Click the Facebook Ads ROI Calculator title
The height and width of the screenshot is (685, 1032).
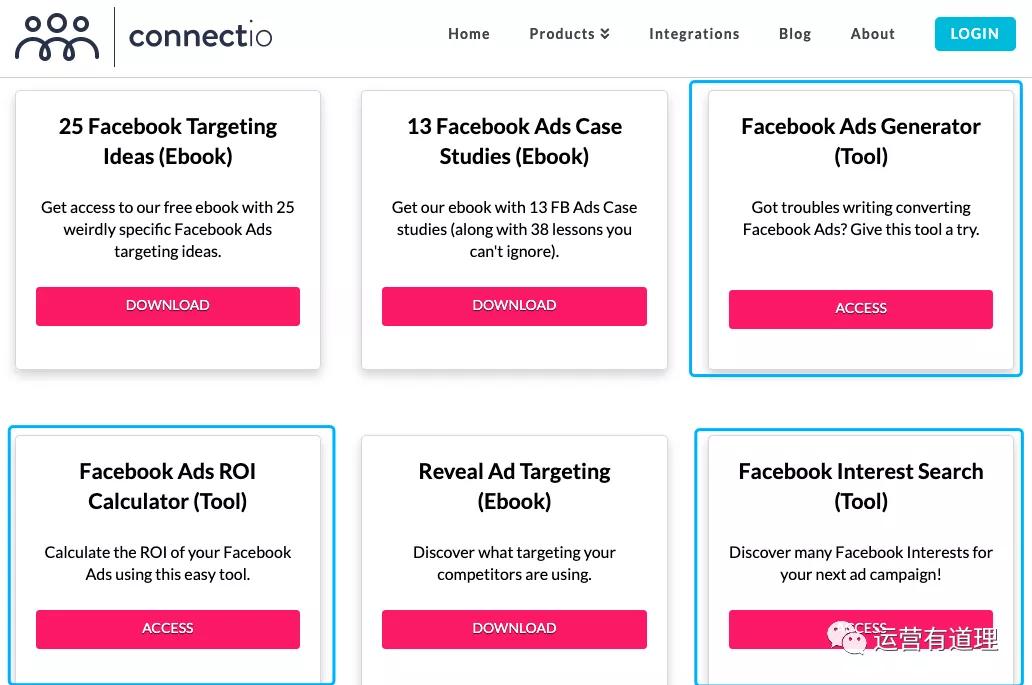coord(168,486)
